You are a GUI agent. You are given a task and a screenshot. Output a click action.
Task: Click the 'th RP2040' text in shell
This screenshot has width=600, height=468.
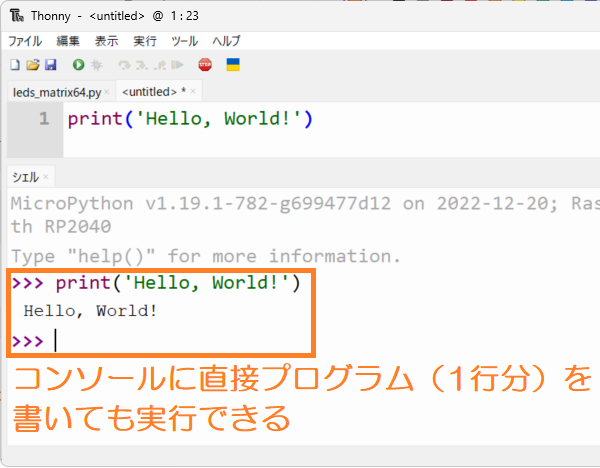pyautogui.click(x=61, y=227)
